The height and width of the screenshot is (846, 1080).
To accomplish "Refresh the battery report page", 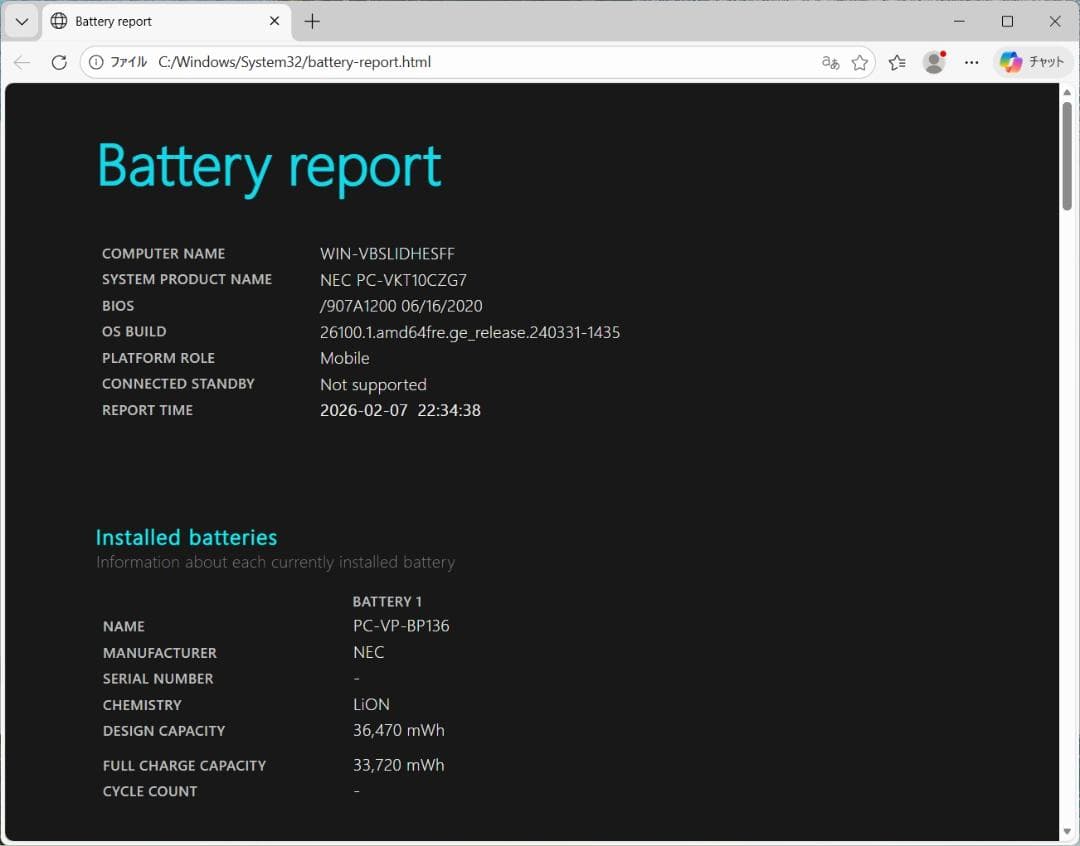I will [59, 61].
